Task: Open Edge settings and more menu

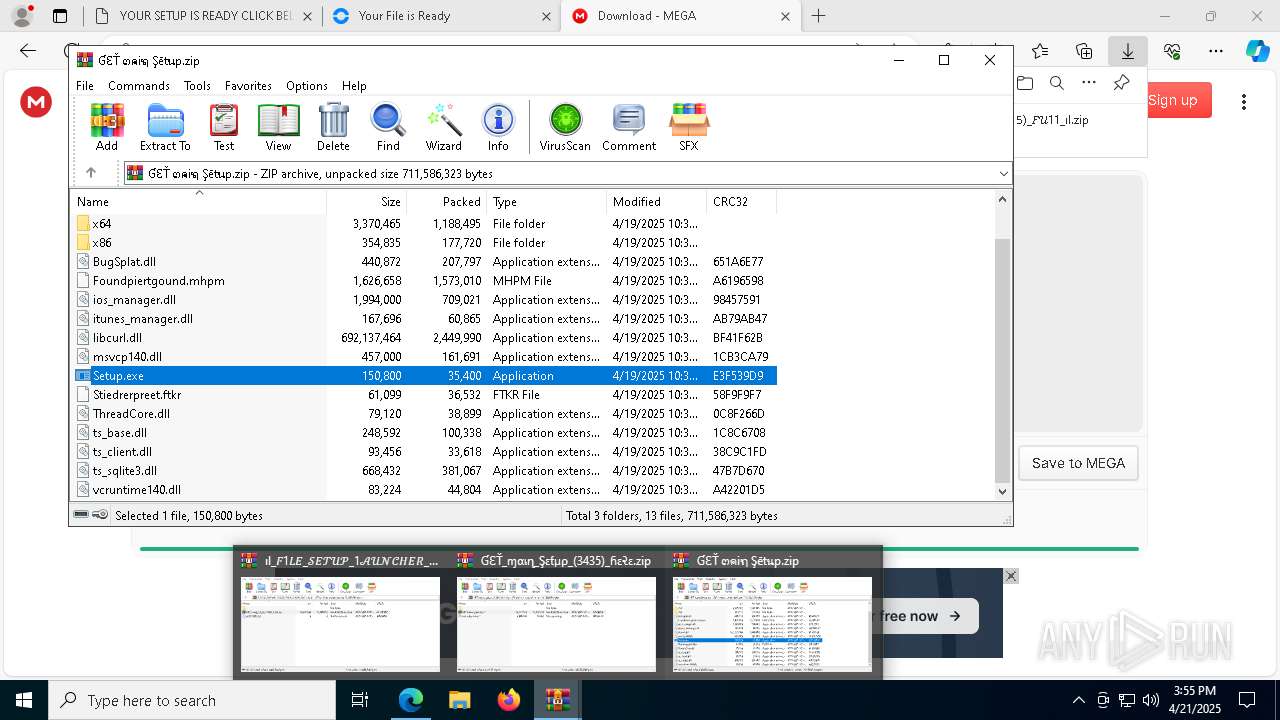Action: click(x=1216, y=51)
